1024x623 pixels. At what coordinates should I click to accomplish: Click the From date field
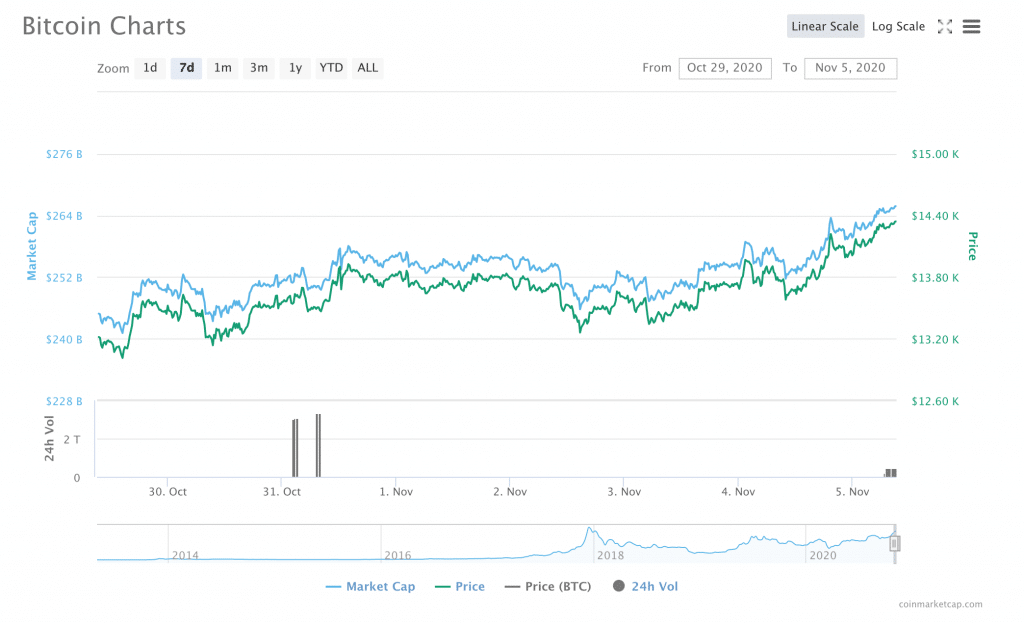[725, 68]
